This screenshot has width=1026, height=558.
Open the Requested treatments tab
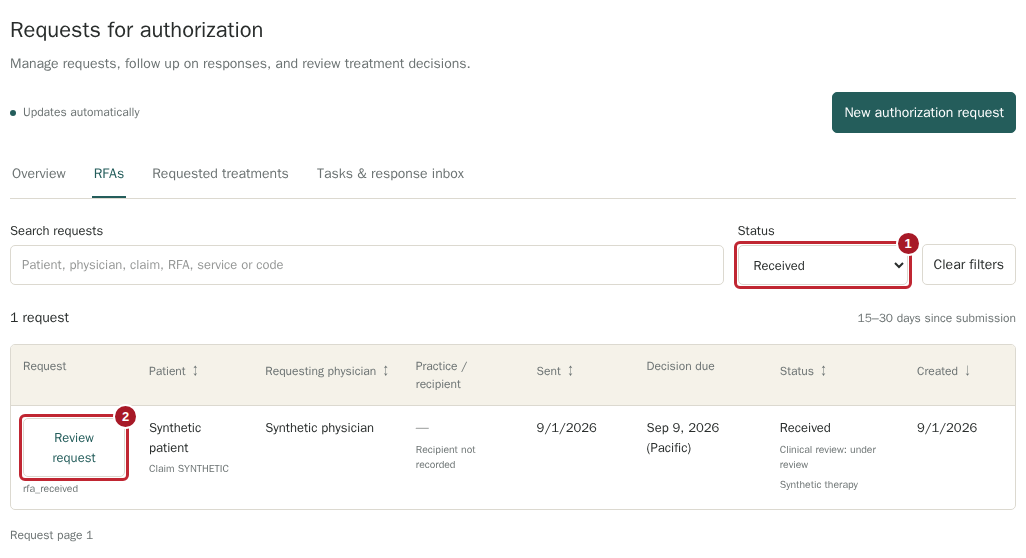[x=220, y=173]
